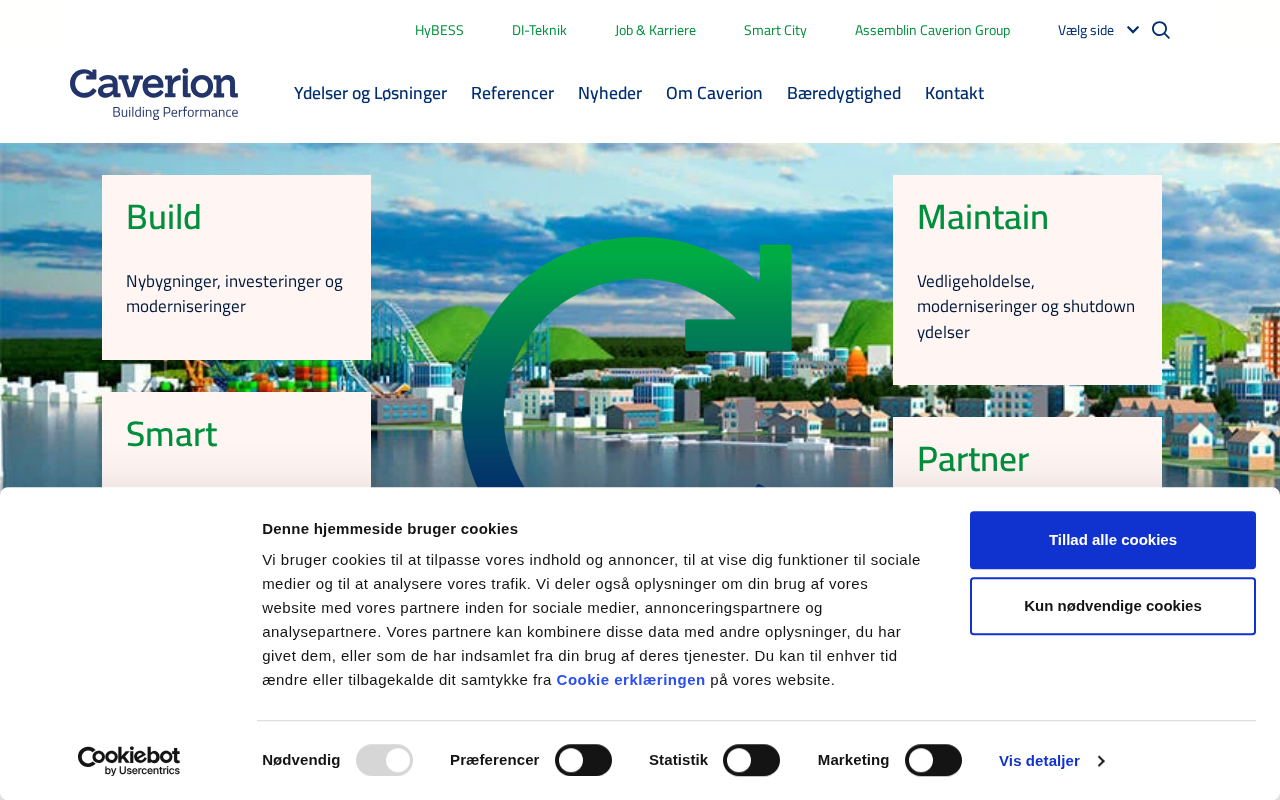The width and height of the screenshot is (1280, 800).
Task: Open the Referencer menu item
Action: click(512, 93)
